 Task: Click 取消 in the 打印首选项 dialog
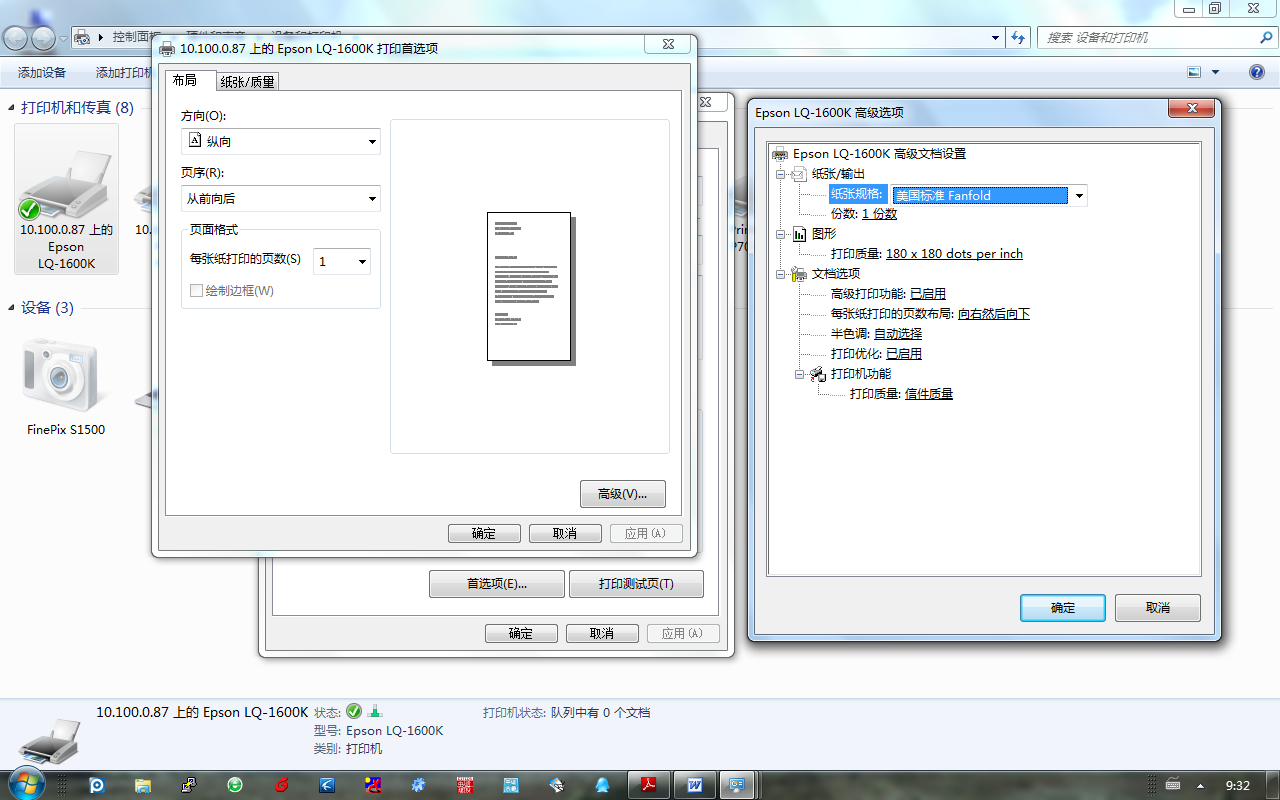[x=565, y=533]
